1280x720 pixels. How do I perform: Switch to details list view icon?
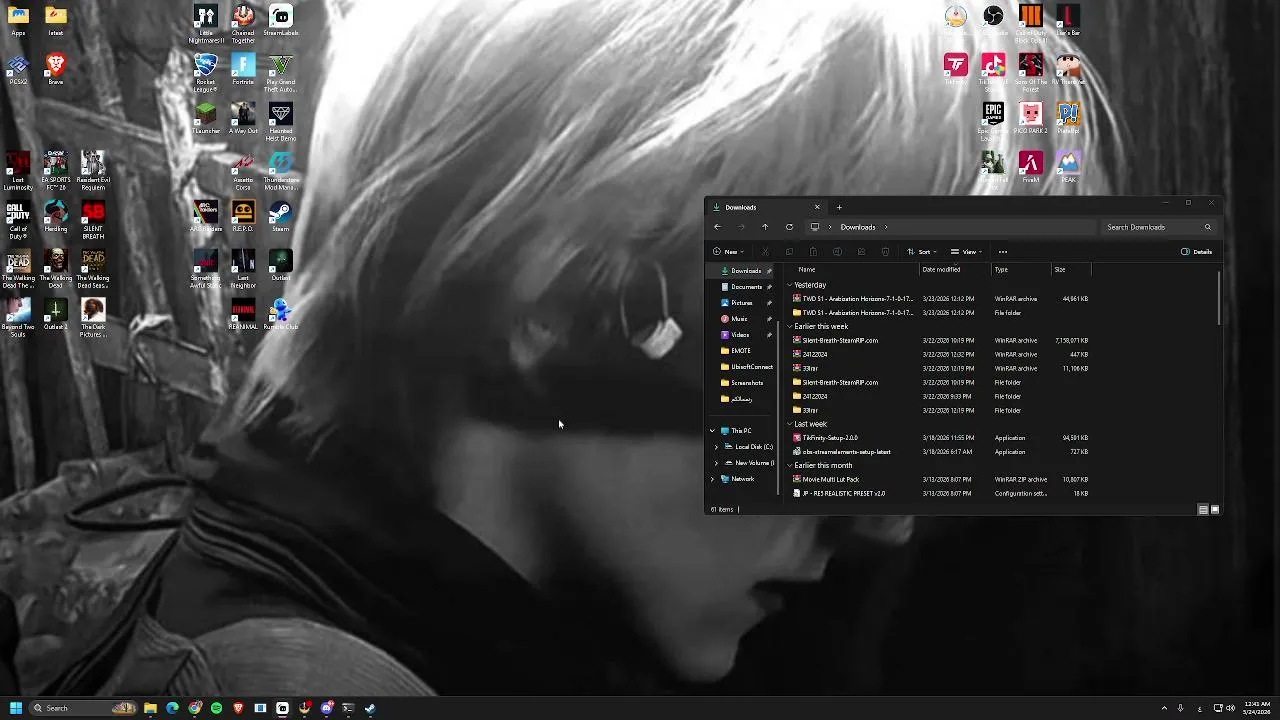[x=1203, y=509]
